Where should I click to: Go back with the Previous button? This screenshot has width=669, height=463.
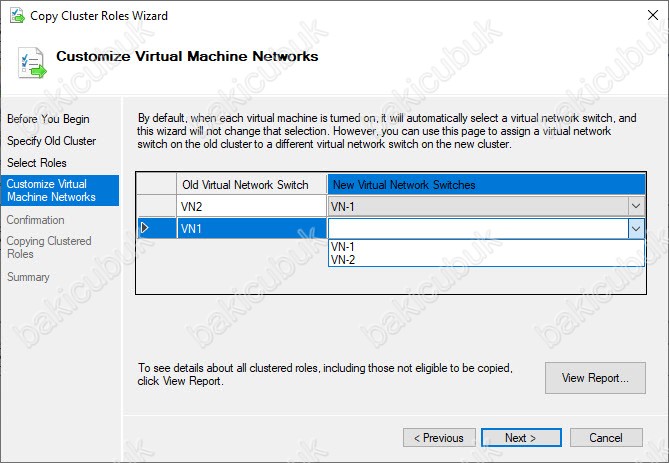click(439, 438)
